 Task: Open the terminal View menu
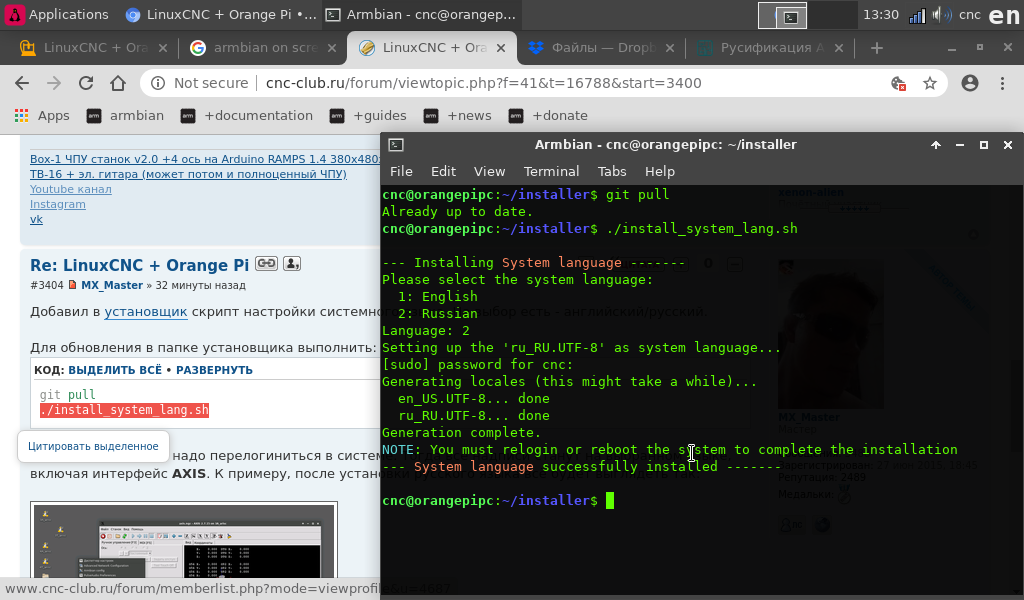pyautogui.click(x=489, y=171)
